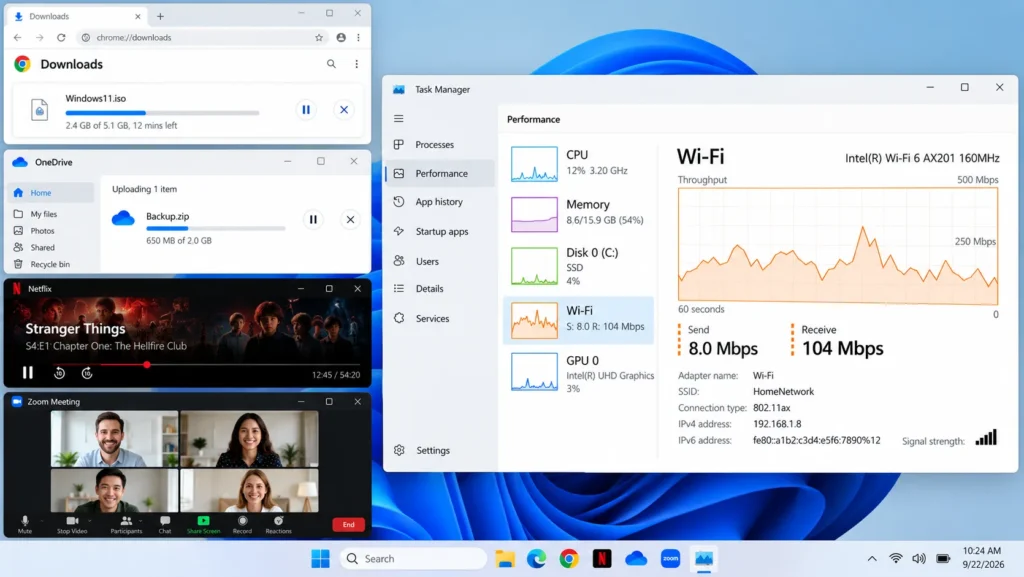The height and width of the screenshot is (577, 1024).
Task: Open Microsoft Edge from the taskbar
Action: coord(536,559)
